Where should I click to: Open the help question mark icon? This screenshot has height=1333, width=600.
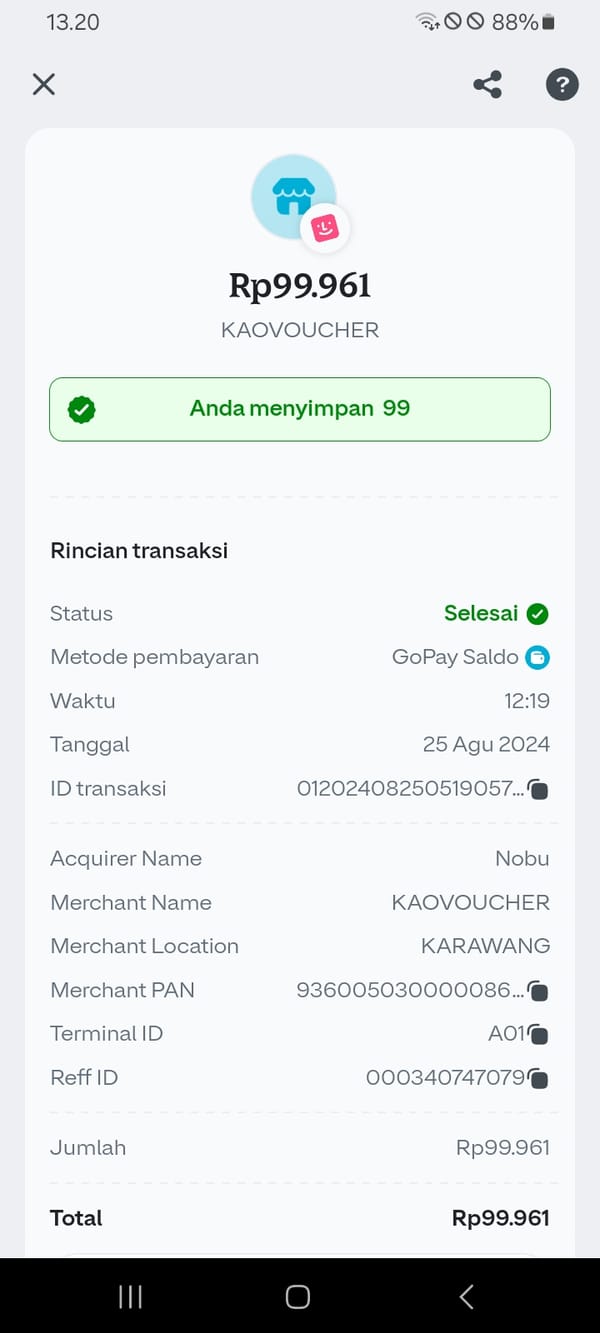[x=562, y=85]
